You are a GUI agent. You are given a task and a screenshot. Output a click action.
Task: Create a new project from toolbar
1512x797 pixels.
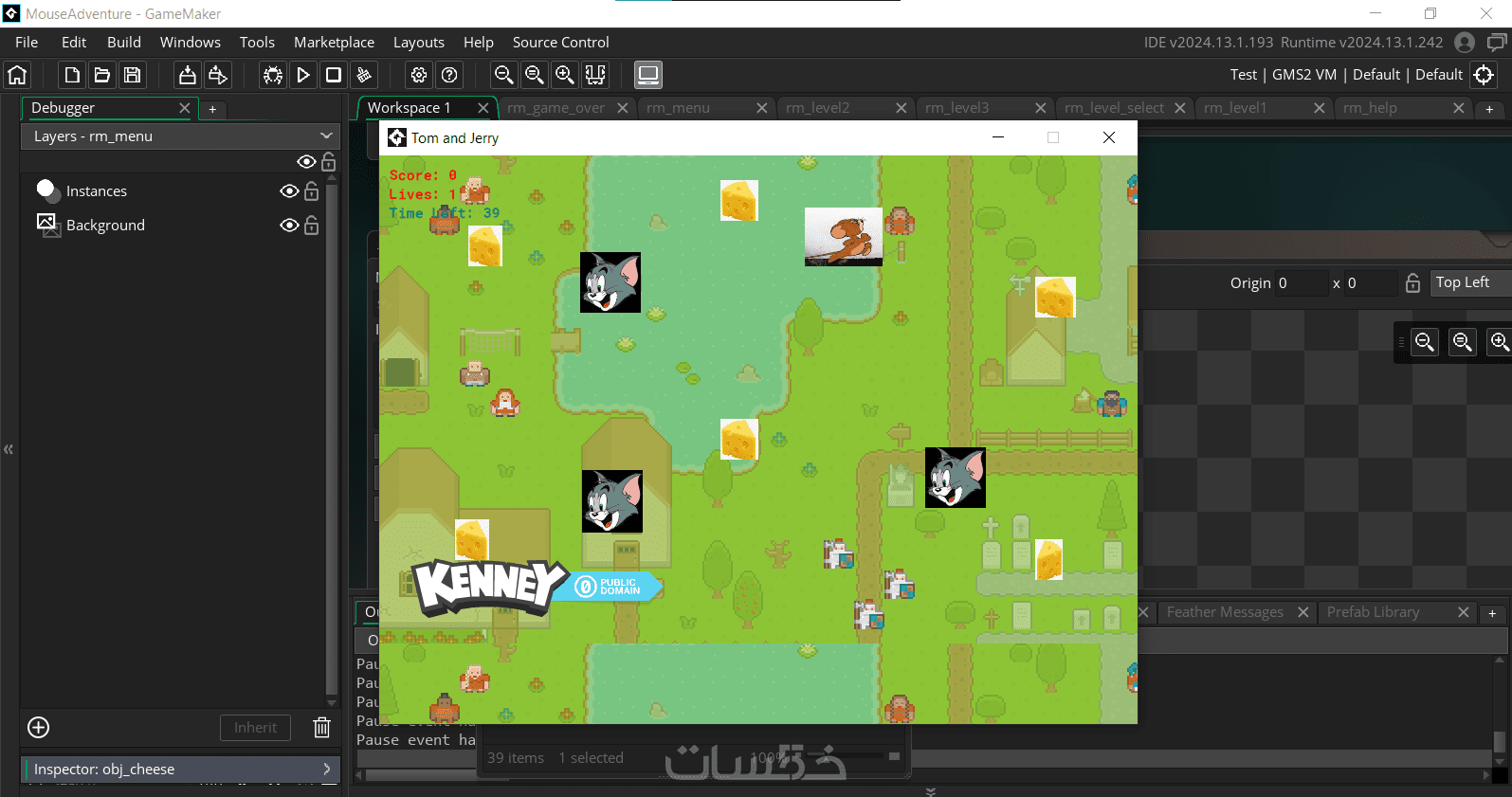(72, 75)
